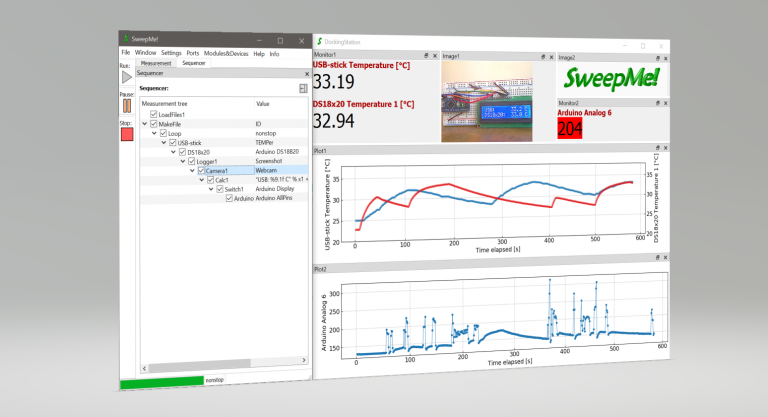
Task: Toggle the Switch1 checkbox
Action: tap(220, 189)
